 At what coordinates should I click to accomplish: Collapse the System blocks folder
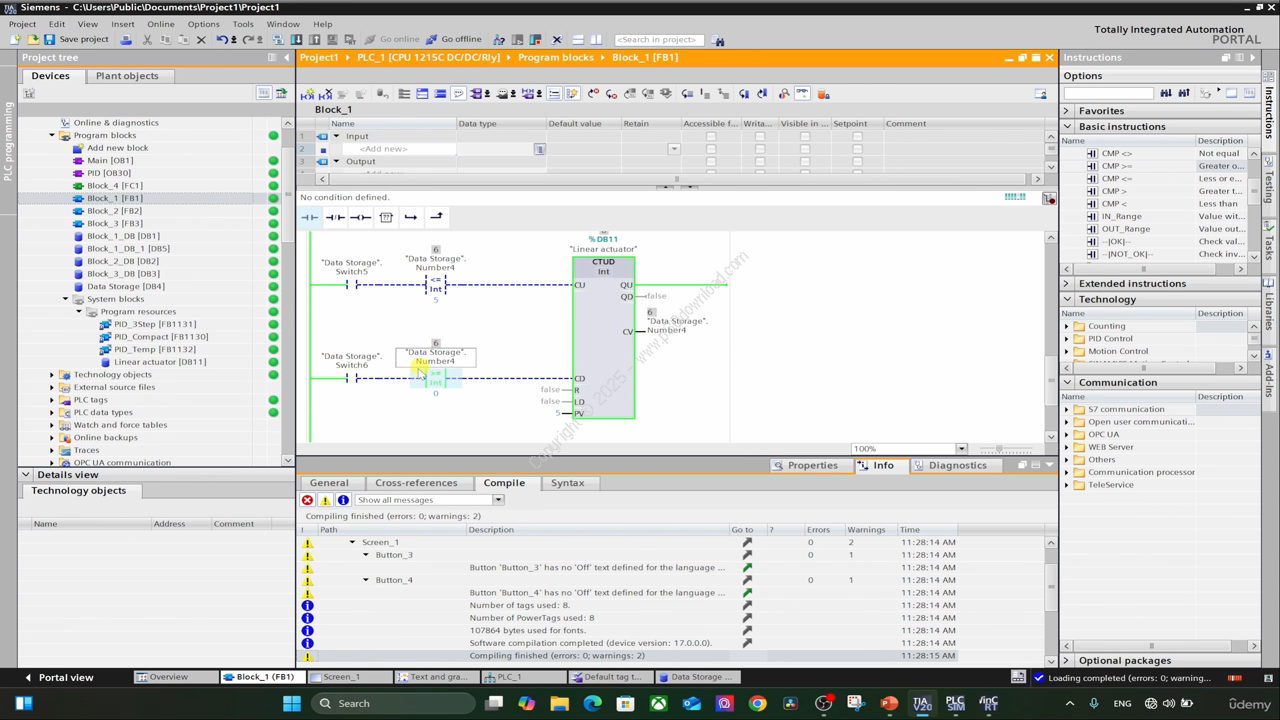pos(66,299)
